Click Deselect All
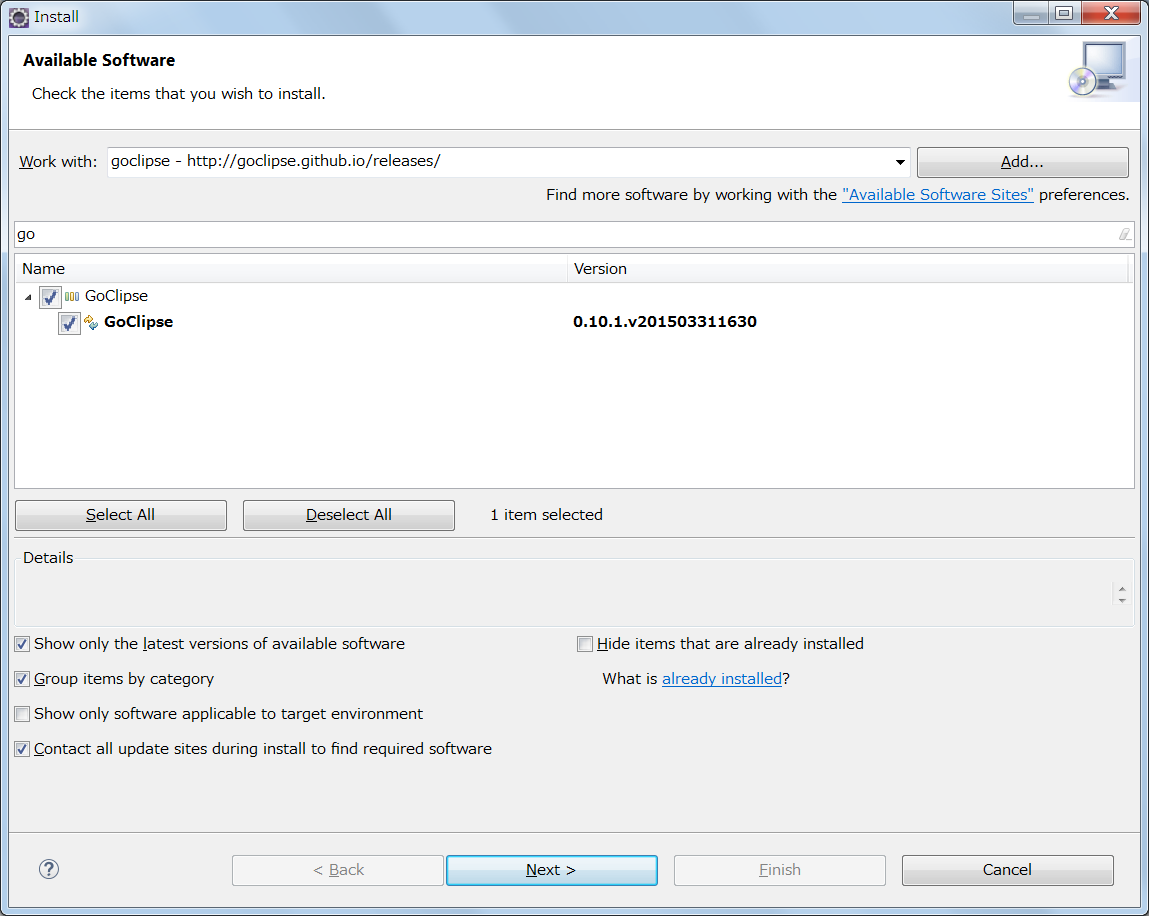The height and width of the screenshot is (916, 1149). (348, 515)
